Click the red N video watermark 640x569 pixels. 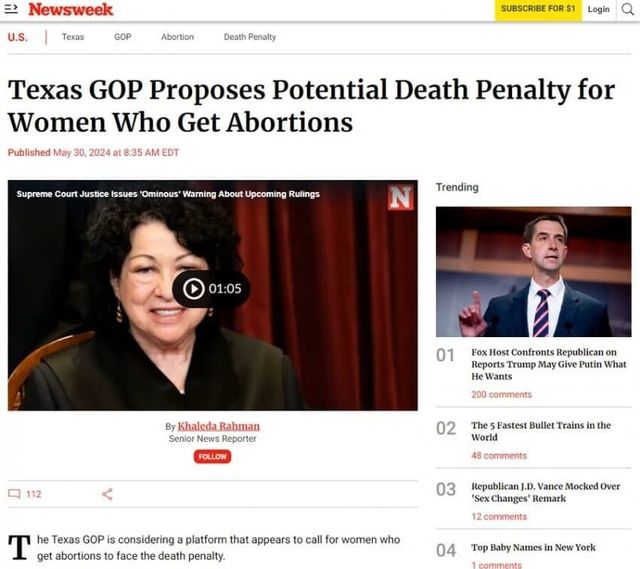tap(400, 198)
